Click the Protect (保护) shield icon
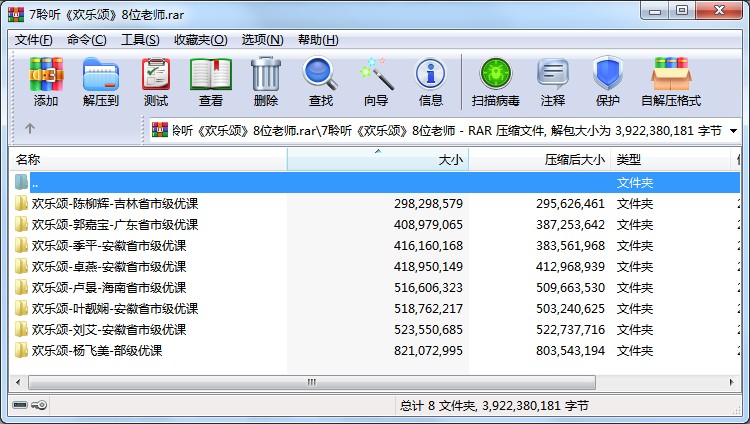 pyautogui.click(x=607, y=81)
